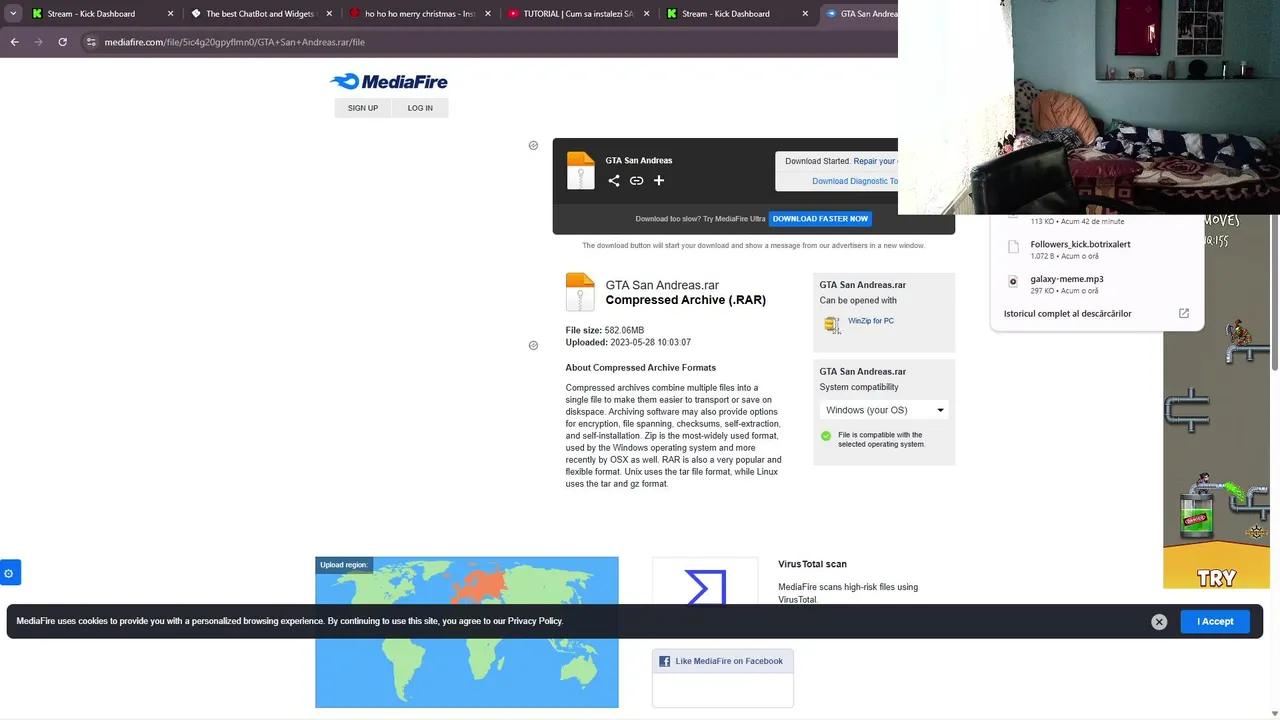Screen dimensions: 1280x720
Task: Close The best ChatBot and Widgets tab
Action: 329,14
